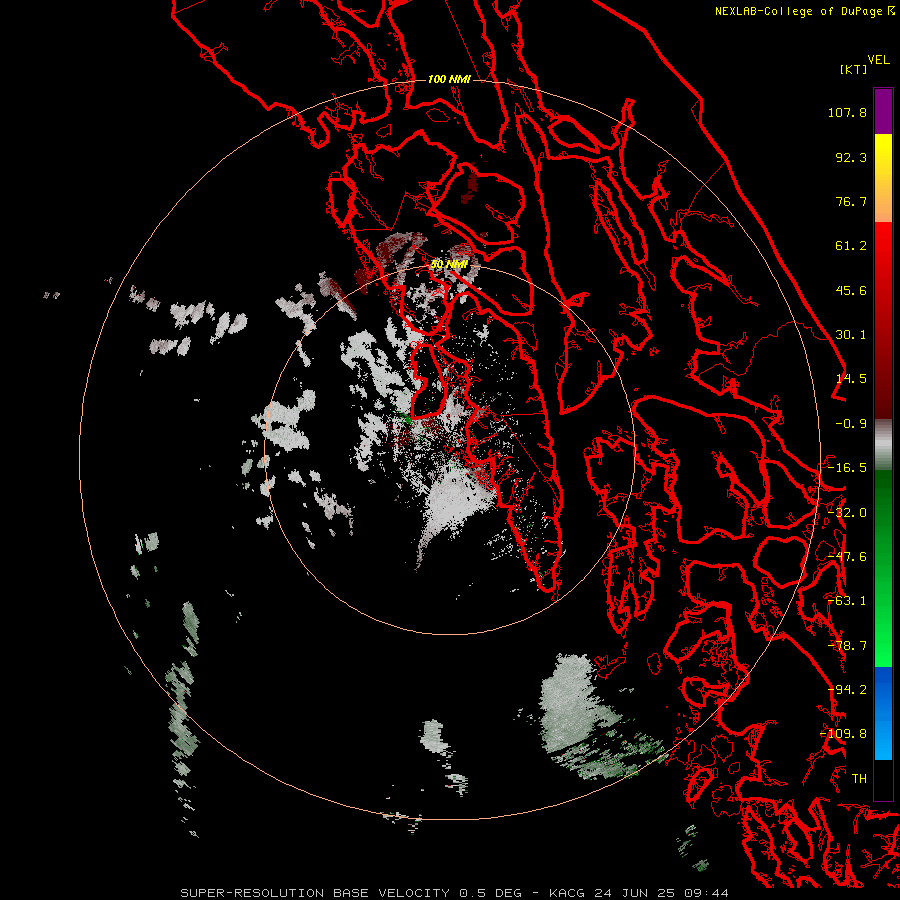The image size is (900, 900).
Task: Click the 61.2 scale value
Action: 851,246
